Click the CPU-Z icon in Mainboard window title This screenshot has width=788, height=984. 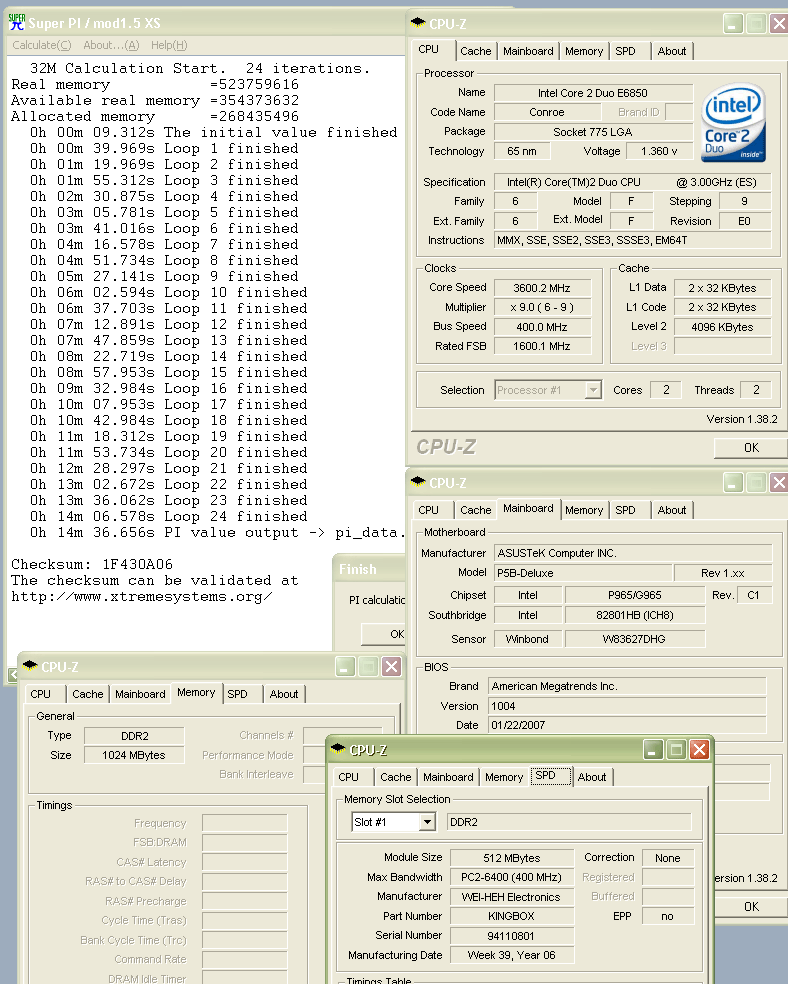pos(418,482)
